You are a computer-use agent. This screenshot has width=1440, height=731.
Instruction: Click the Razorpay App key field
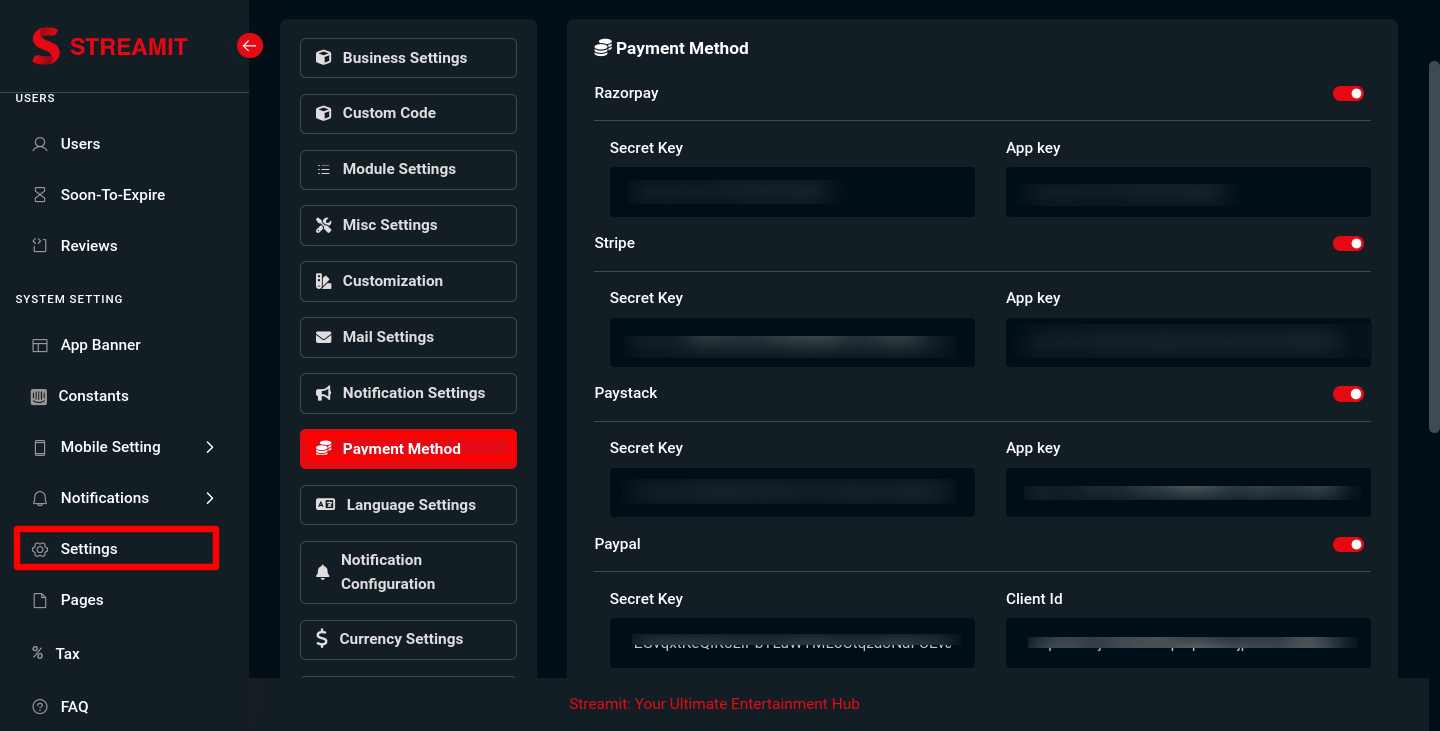pyautogui.click(x=1188, y=192)
